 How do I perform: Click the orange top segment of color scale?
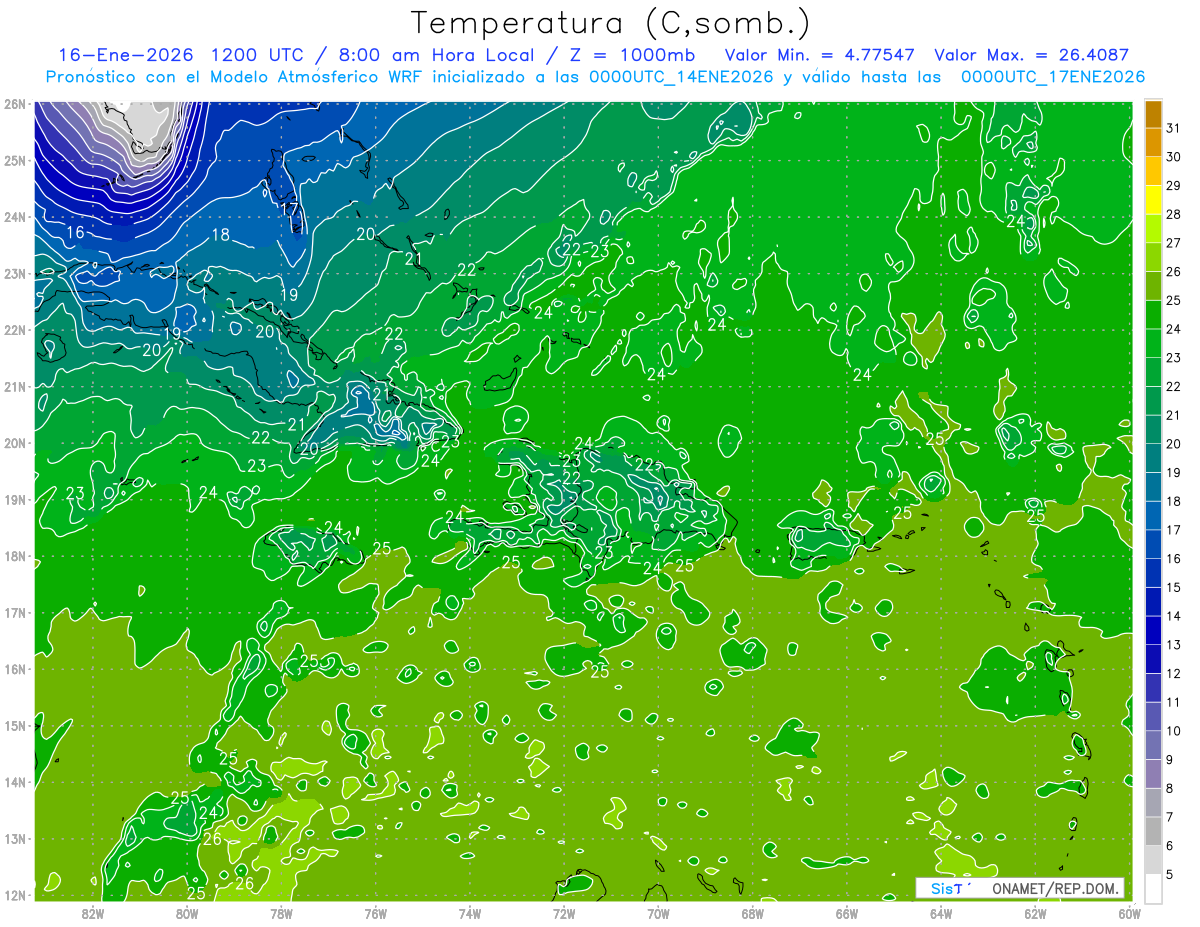pos(1153,114)
